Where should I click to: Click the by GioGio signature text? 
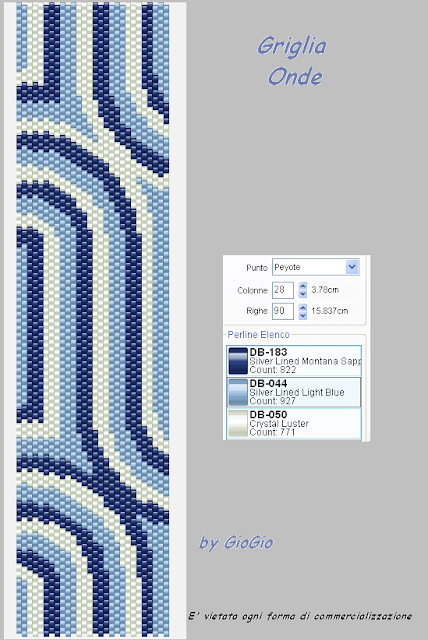(x=236, y=543)
